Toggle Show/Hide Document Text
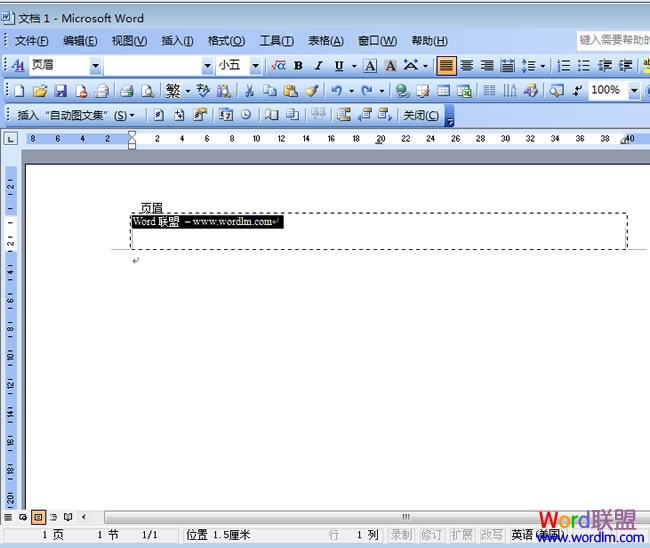The height and width of the screenshot is (548, 650). (318, 115)
